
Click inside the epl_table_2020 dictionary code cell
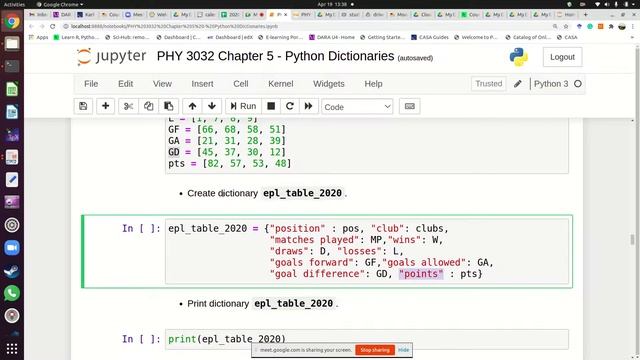[367, 251]
